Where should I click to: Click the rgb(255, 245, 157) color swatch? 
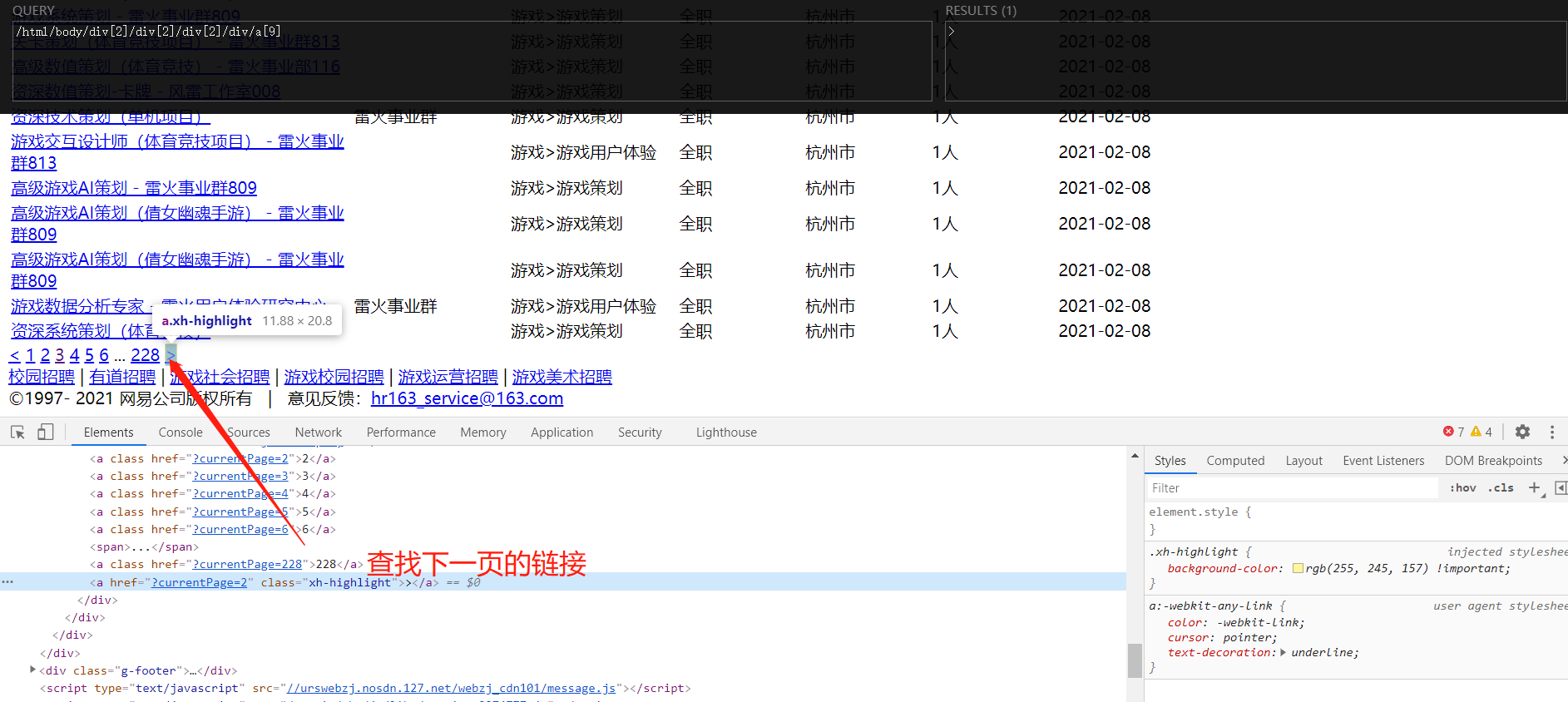[x=1298, y=569]
